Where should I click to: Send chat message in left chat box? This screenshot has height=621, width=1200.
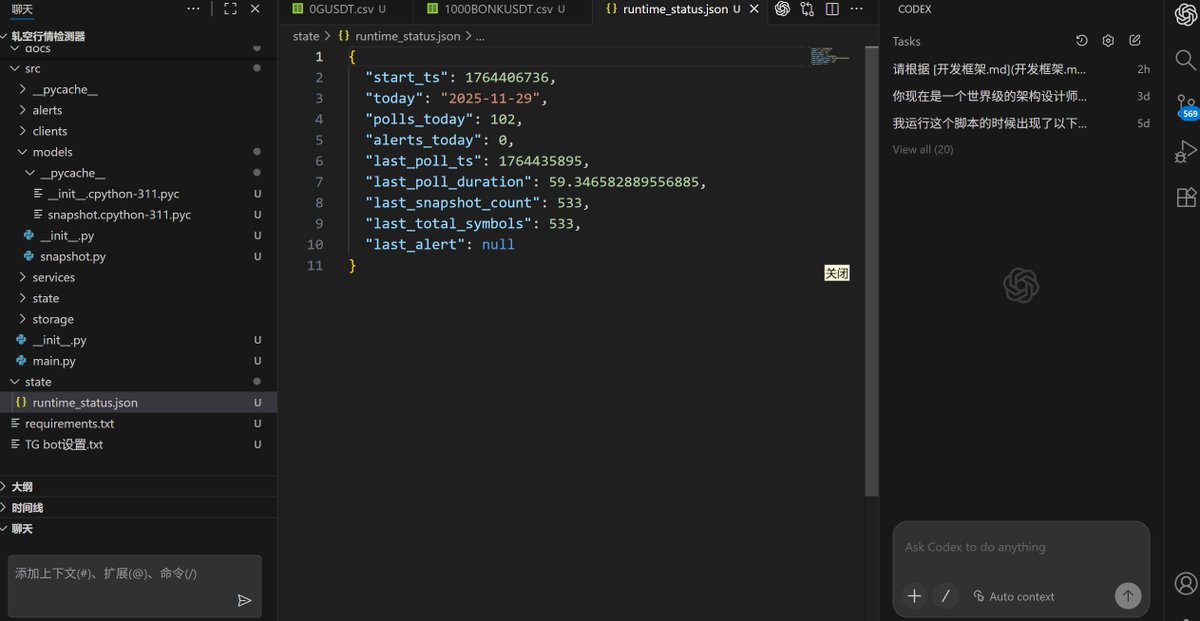[244, 601]
